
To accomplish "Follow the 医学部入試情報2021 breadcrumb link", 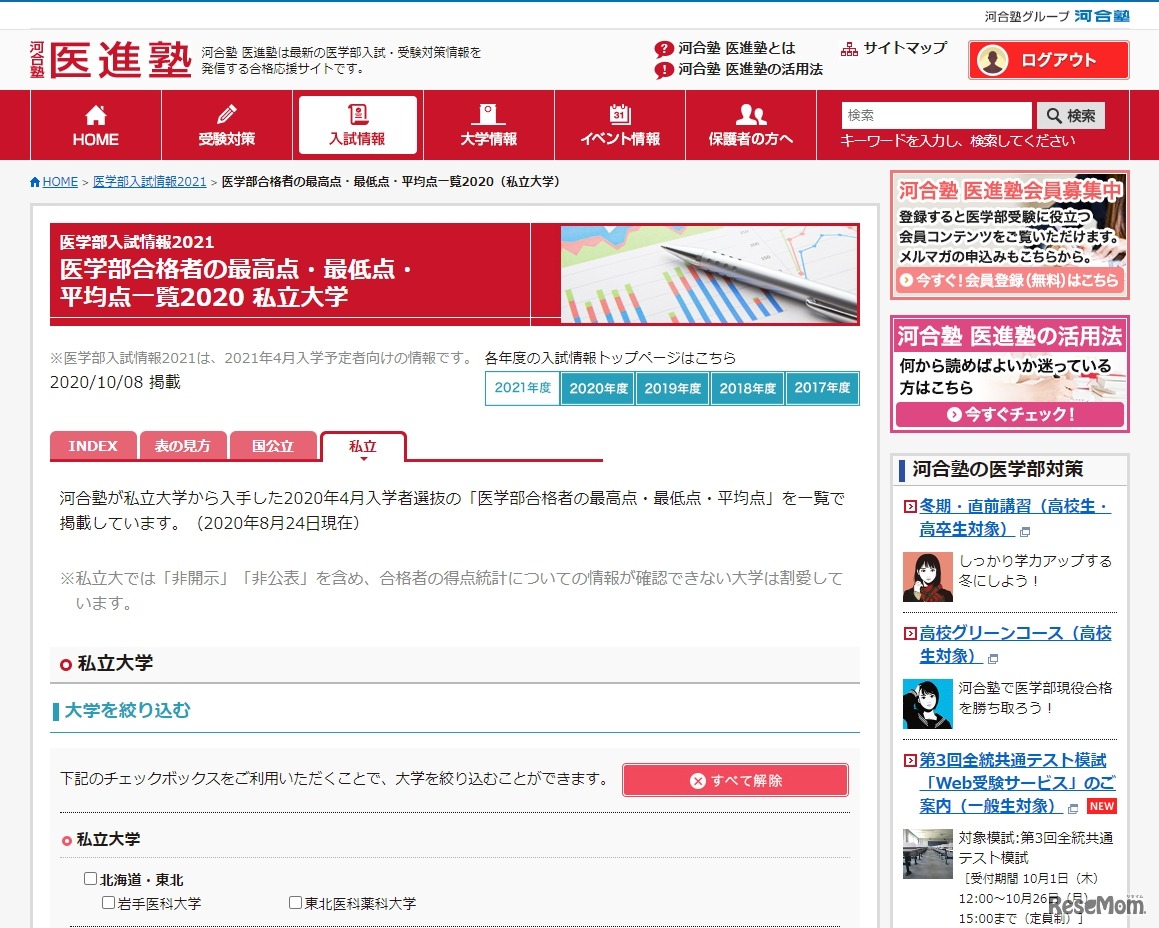I will coord(150,181).
